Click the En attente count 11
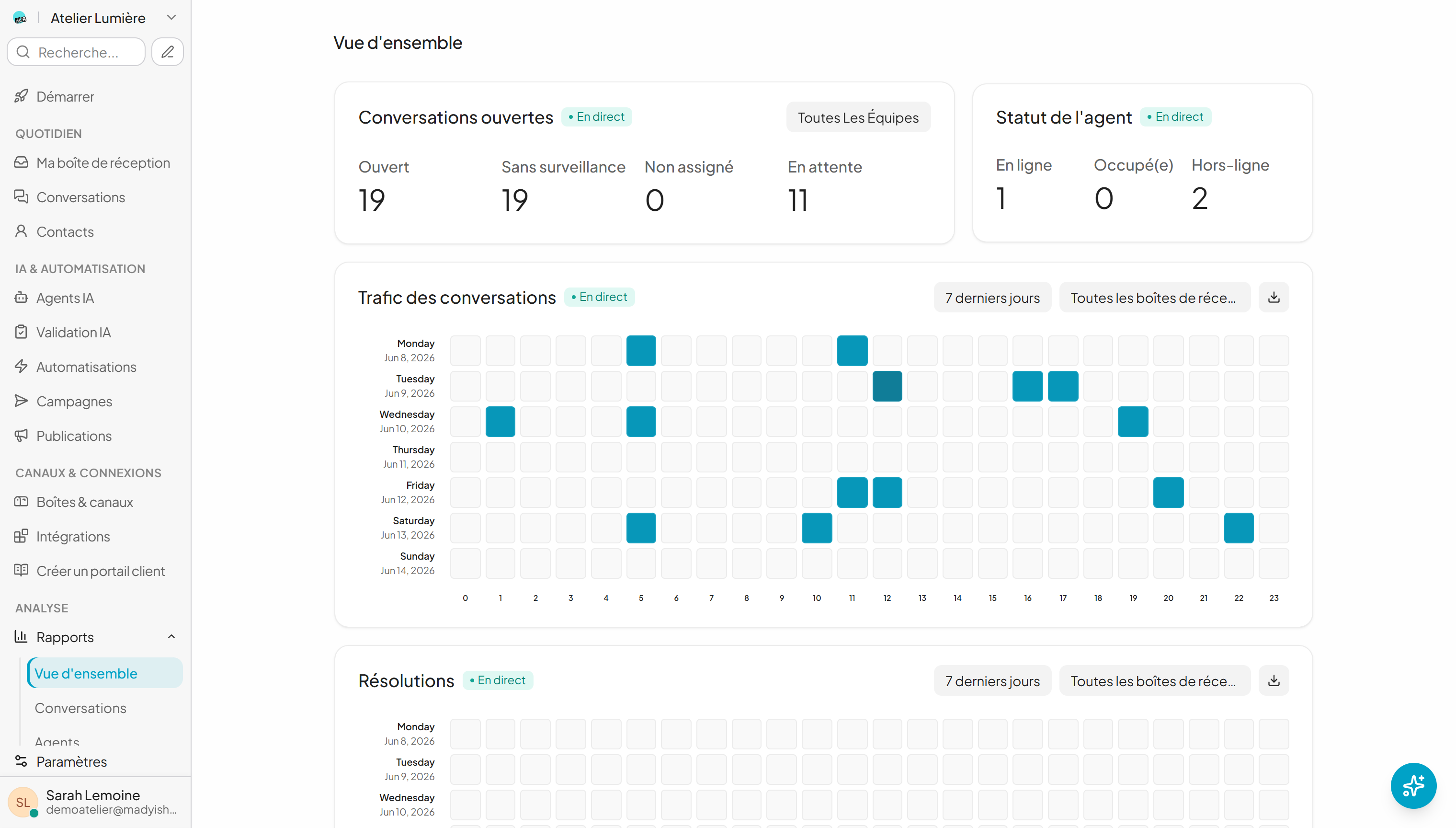This screenshot has width=1456, height=828. pyautogui.click(x=798, y=200)
